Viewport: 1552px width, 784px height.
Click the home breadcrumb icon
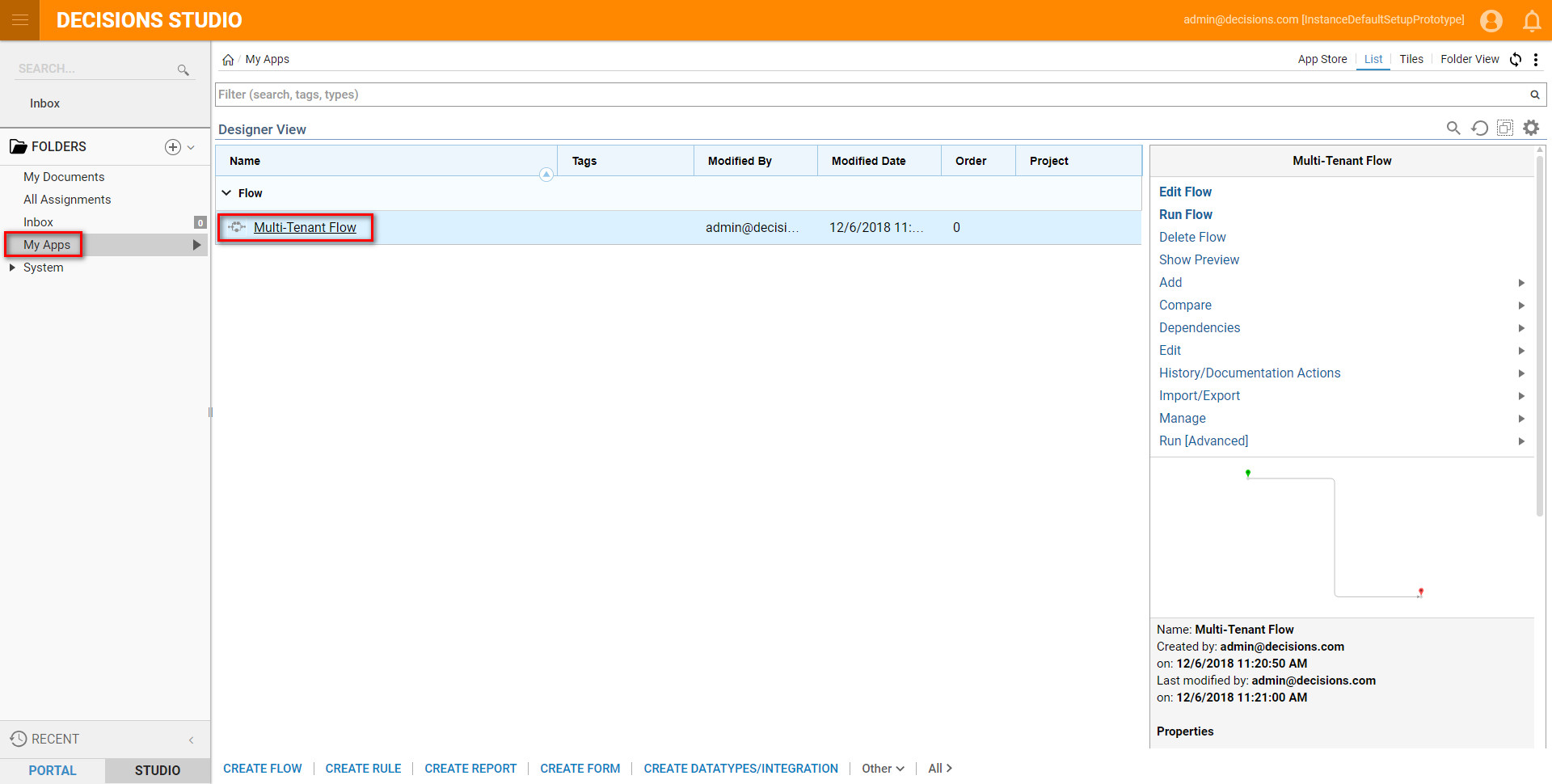tap(228, 60)
